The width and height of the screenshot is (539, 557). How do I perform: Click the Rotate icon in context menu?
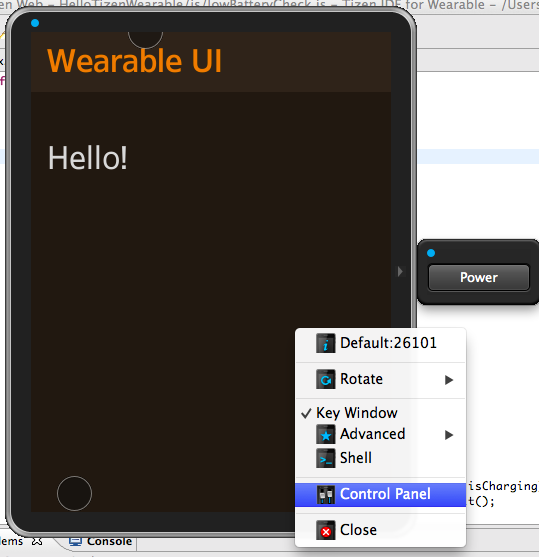[x=325, y=379]
